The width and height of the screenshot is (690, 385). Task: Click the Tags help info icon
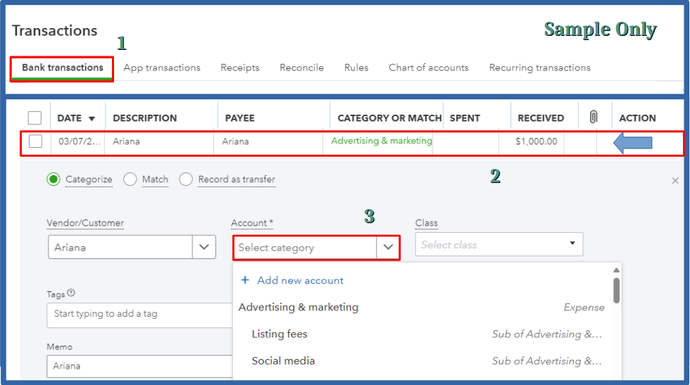tap(71, 293)
